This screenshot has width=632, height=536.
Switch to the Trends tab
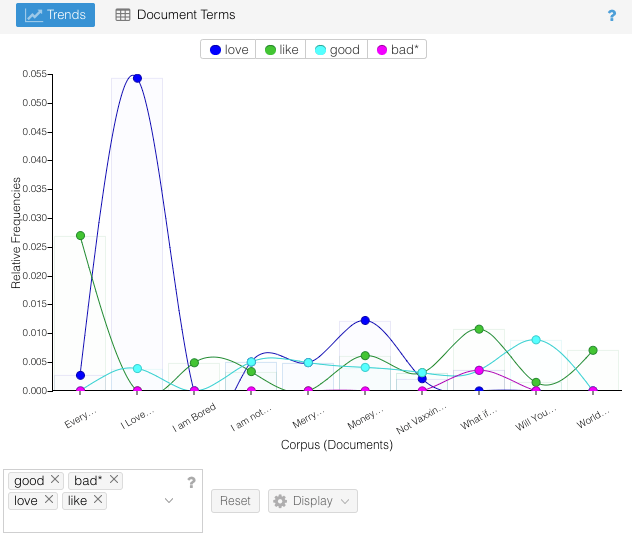tap(55, 15)
